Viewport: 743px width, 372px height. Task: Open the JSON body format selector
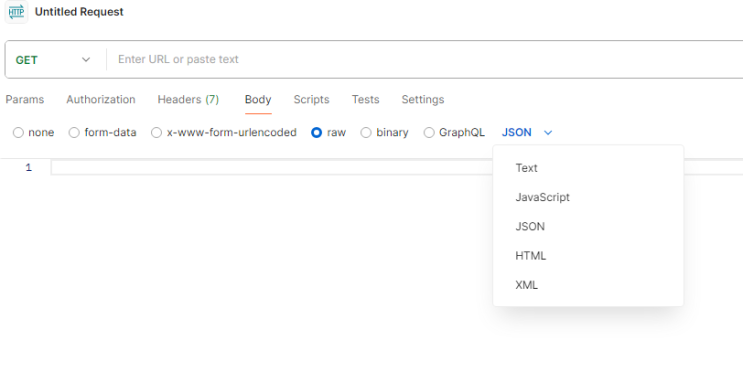click(527, 133)
